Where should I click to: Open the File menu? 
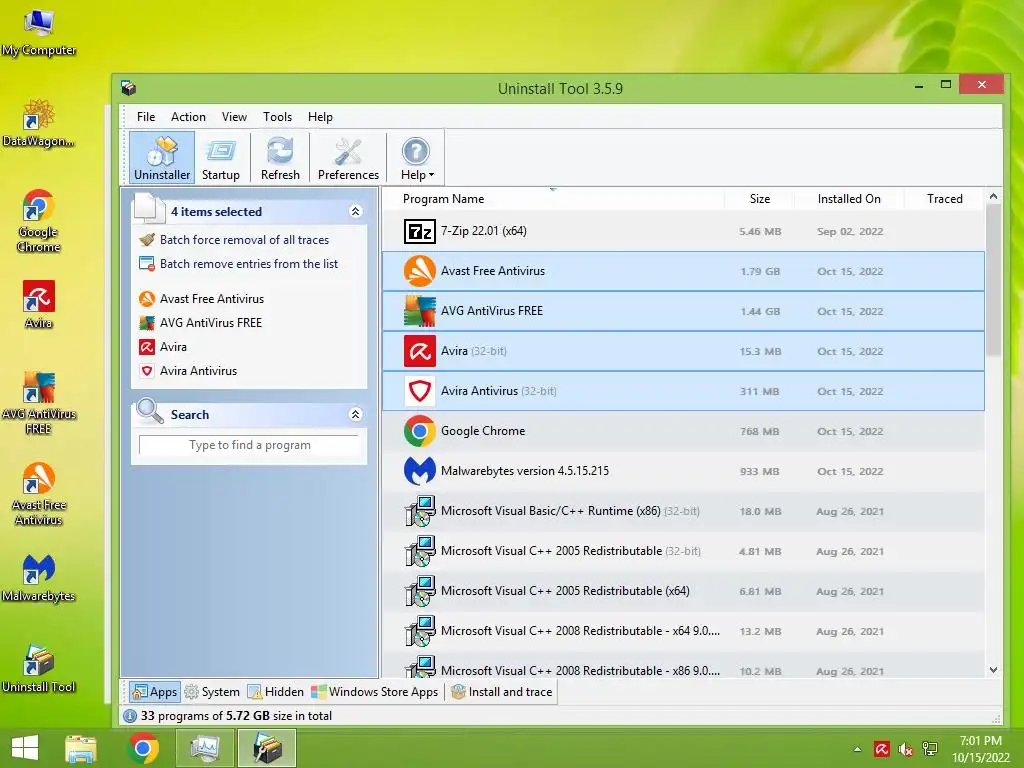click(x=146, y=117)
